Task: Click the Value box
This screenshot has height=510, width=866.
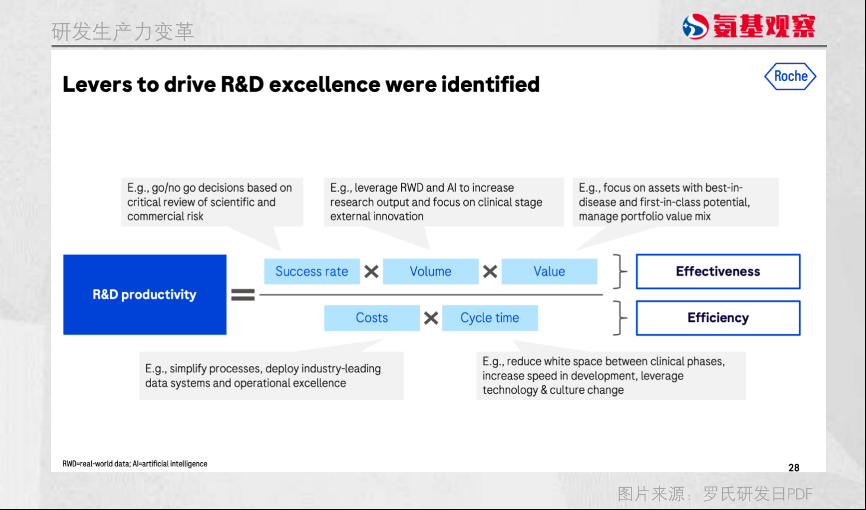Action: pos(549,271)
